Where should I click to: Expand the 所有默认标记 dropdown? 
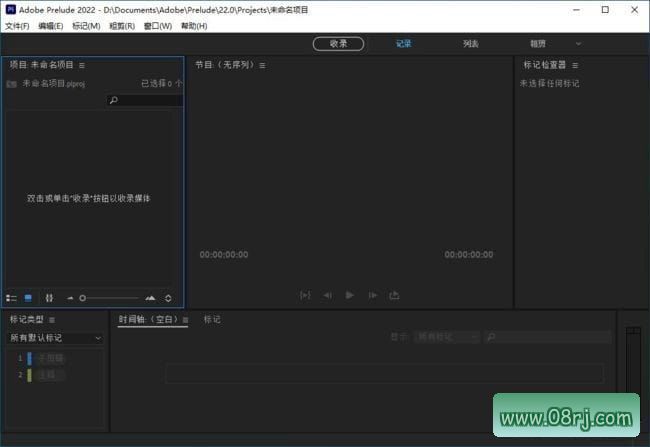click(x=55, y=338)
